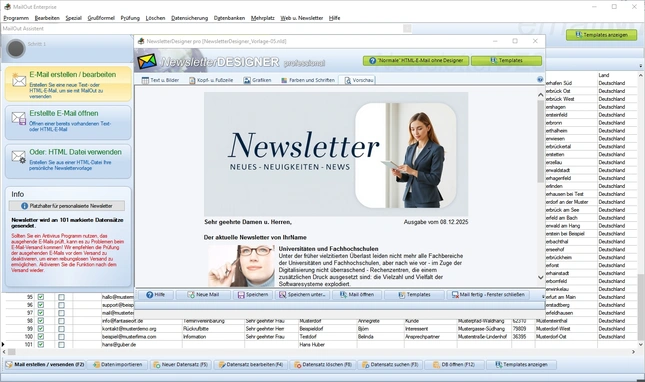Open the Bearbeiten menu
This screenshot has height=382, width=645.
point(47,18)
